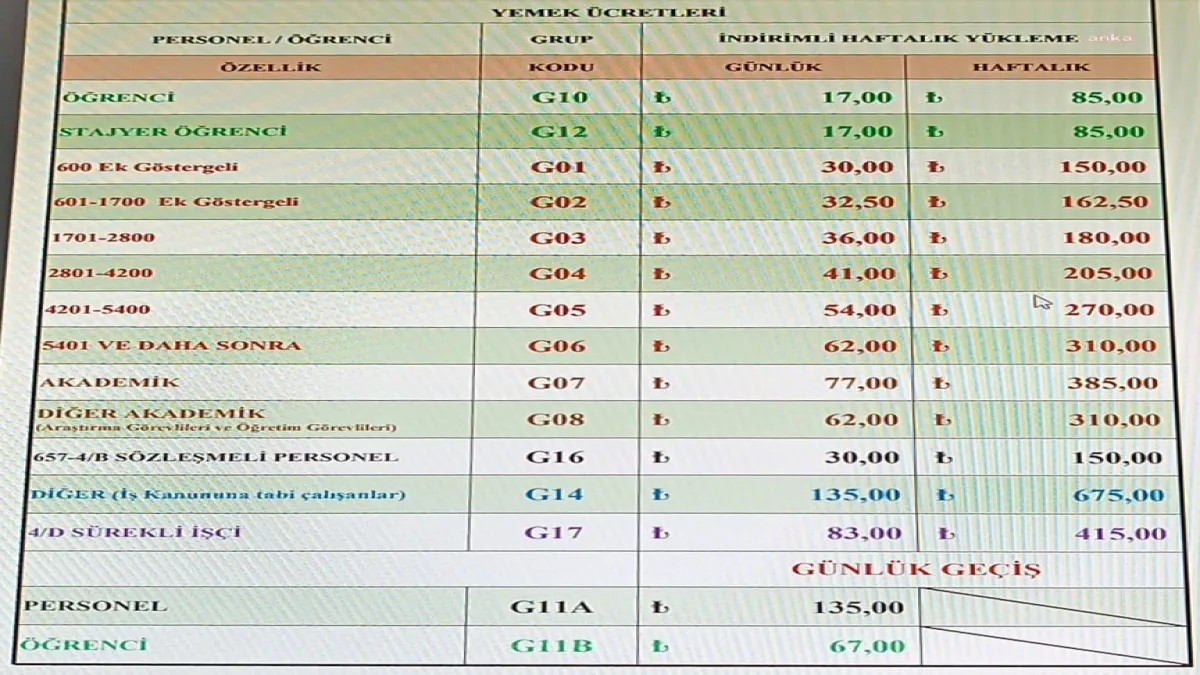The height and width of the screenshot is (675, 1200).
Task: Click group code G02 cell
Action: [557, 202]
